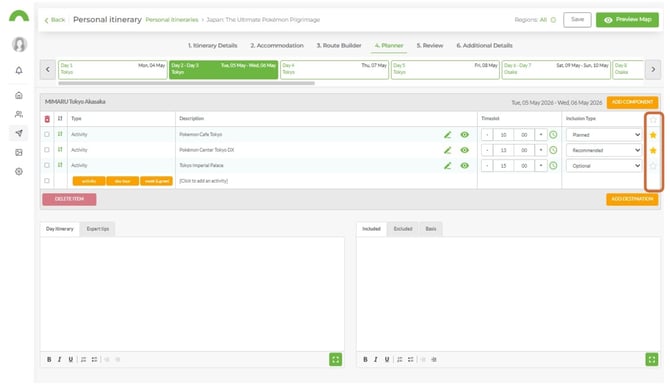Image resolution: width=670 pixels, height=389 pixels.
Task: Open the clock picker for the 15:00 timeslot
Action: [553, 165]
